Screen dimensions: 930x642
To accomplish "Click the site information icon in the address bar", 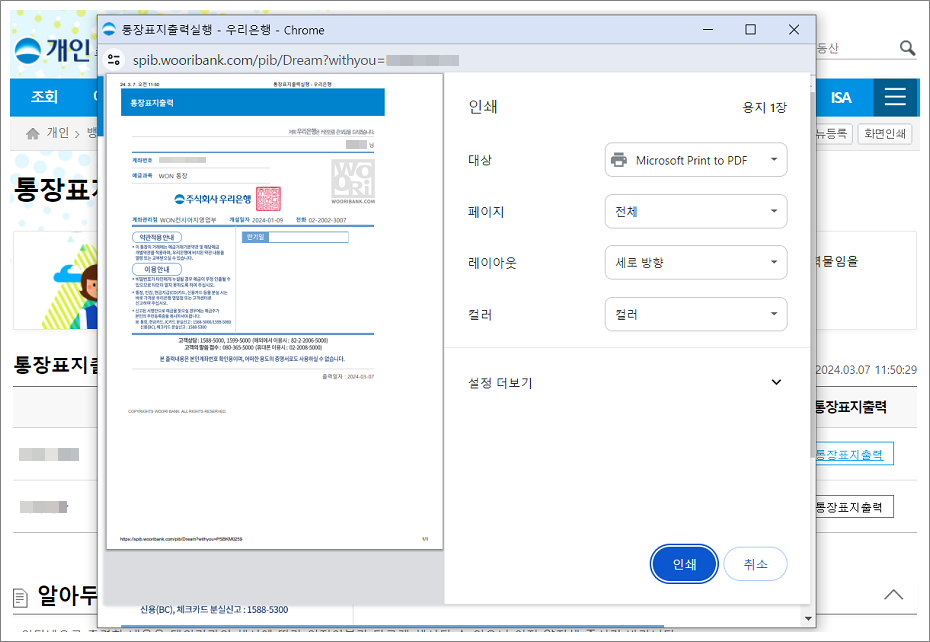I will click(x=114, y=60).
